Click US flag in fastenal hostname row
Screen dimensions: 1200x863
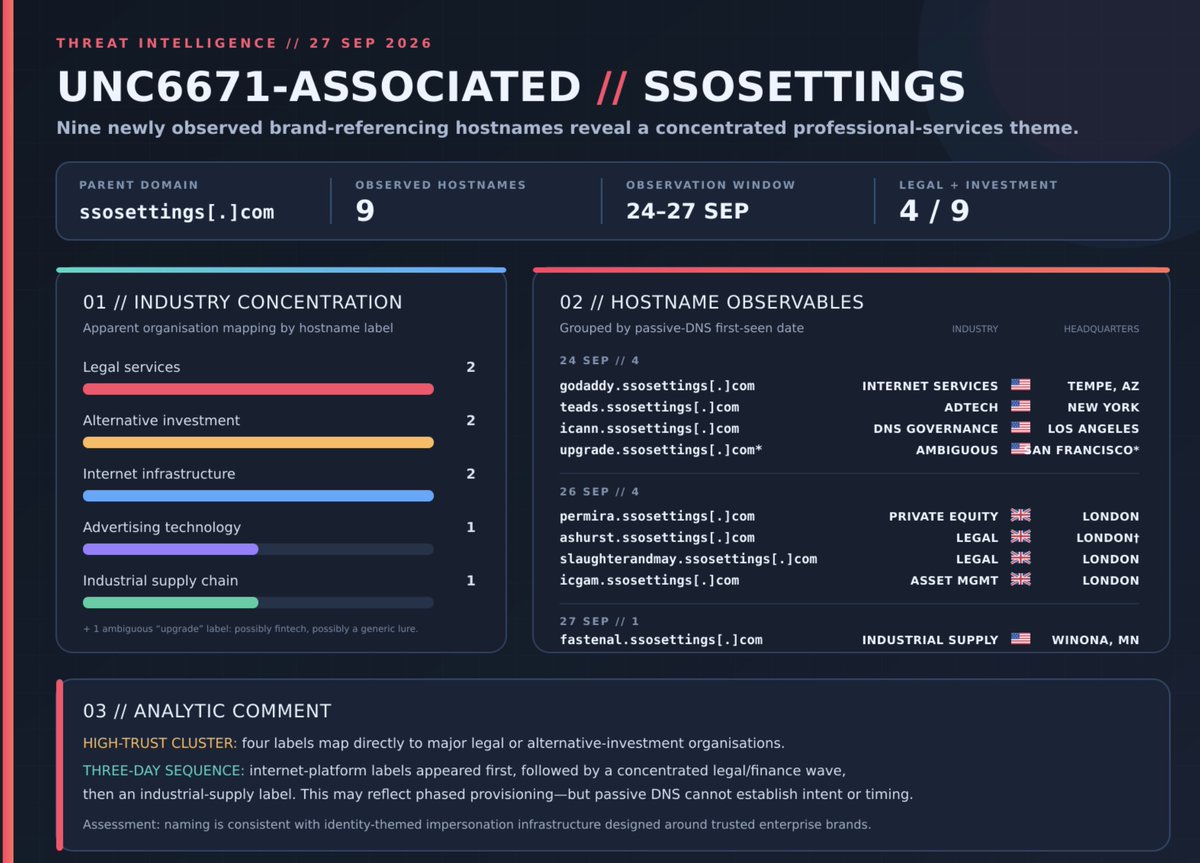click(1020, 639)
